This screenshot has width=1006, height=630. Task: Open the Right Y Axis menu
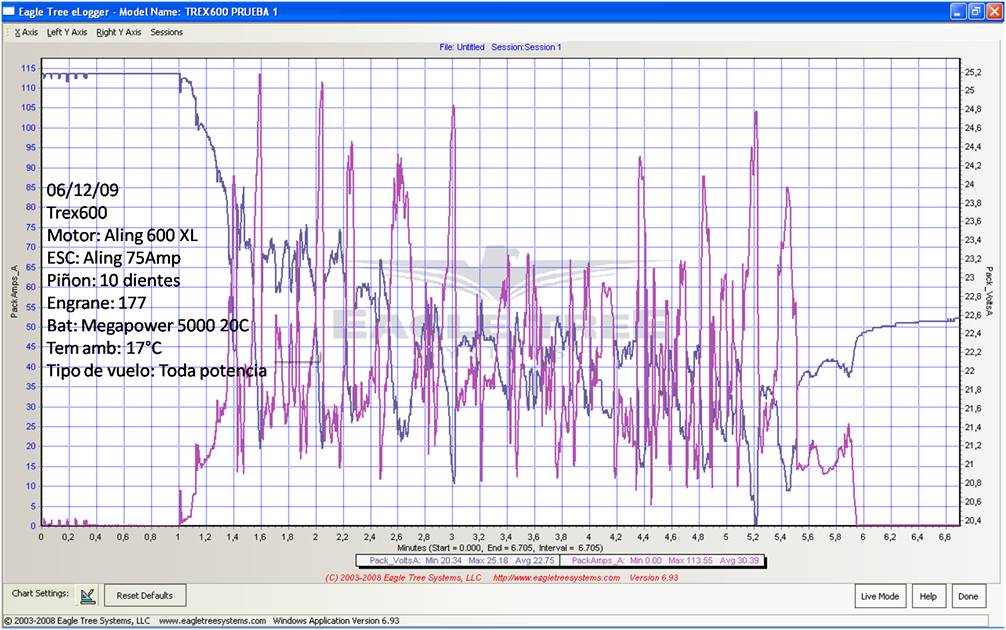[119, 32]
